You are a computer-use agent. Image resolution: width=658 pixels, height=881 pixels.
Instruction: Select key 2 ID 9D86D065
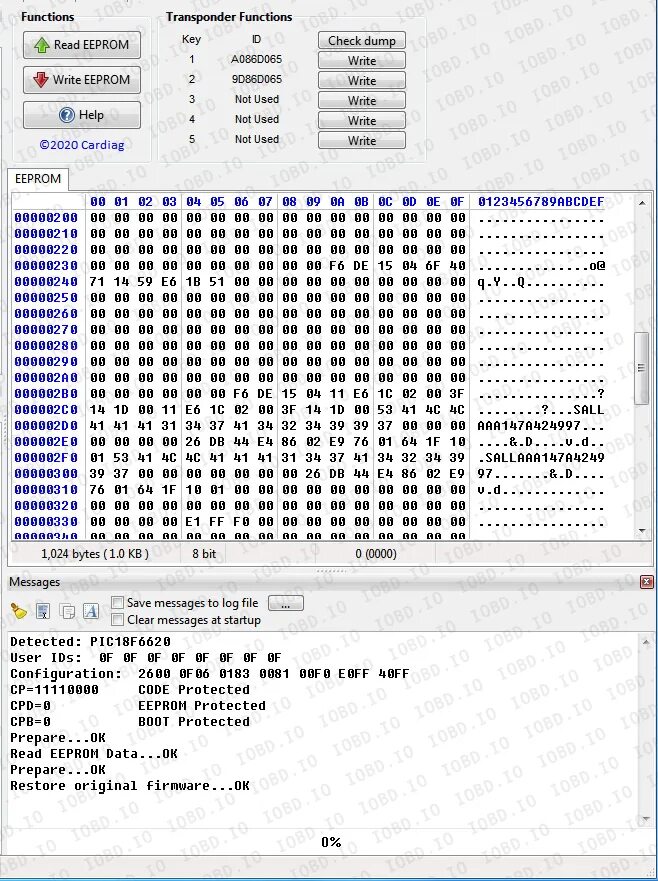256,79
